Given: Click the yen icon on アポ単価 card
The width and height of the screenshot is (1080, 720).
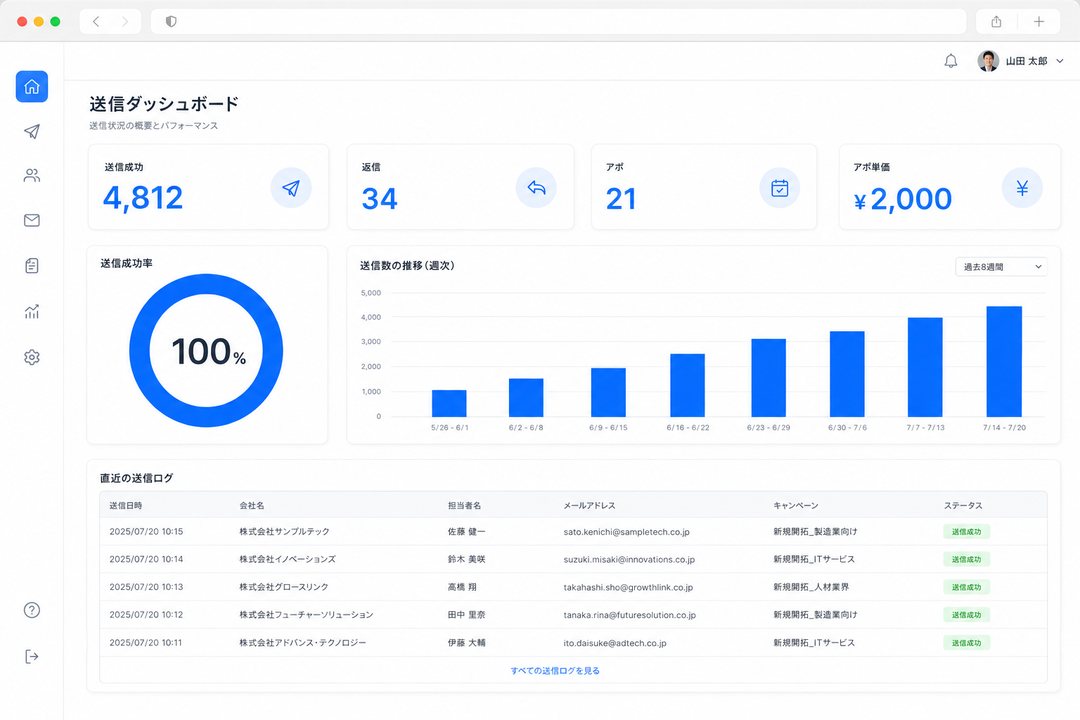Looking at the screenshot, I should pos(1022,188).
